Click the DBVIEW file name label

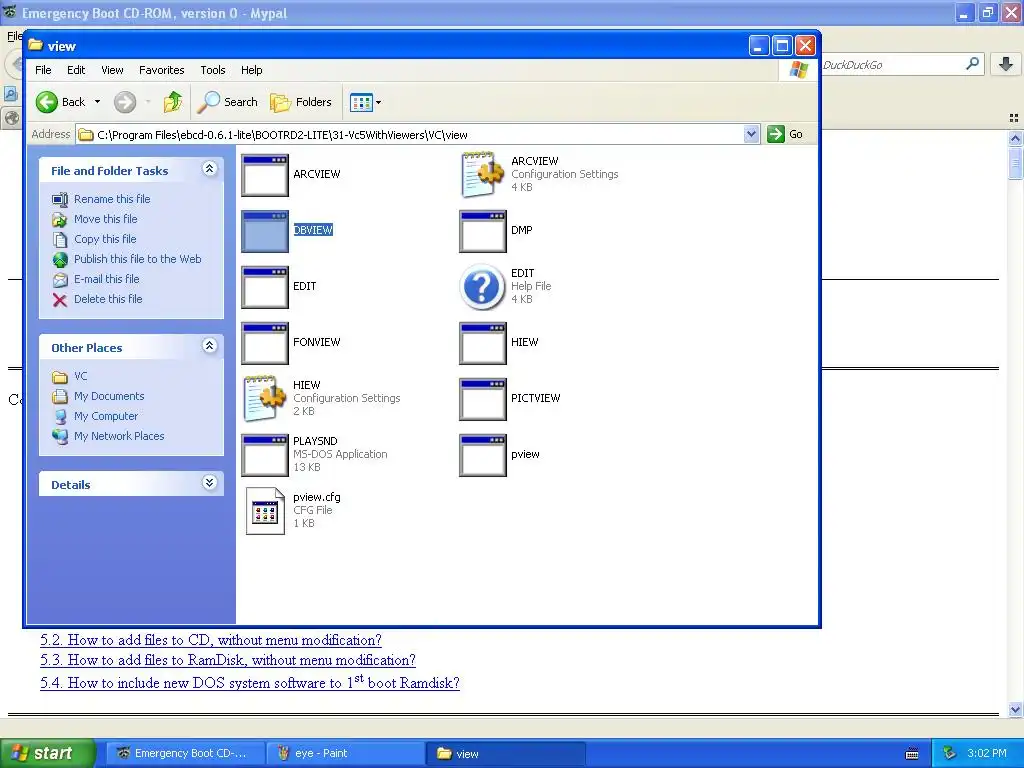point(313,230)
